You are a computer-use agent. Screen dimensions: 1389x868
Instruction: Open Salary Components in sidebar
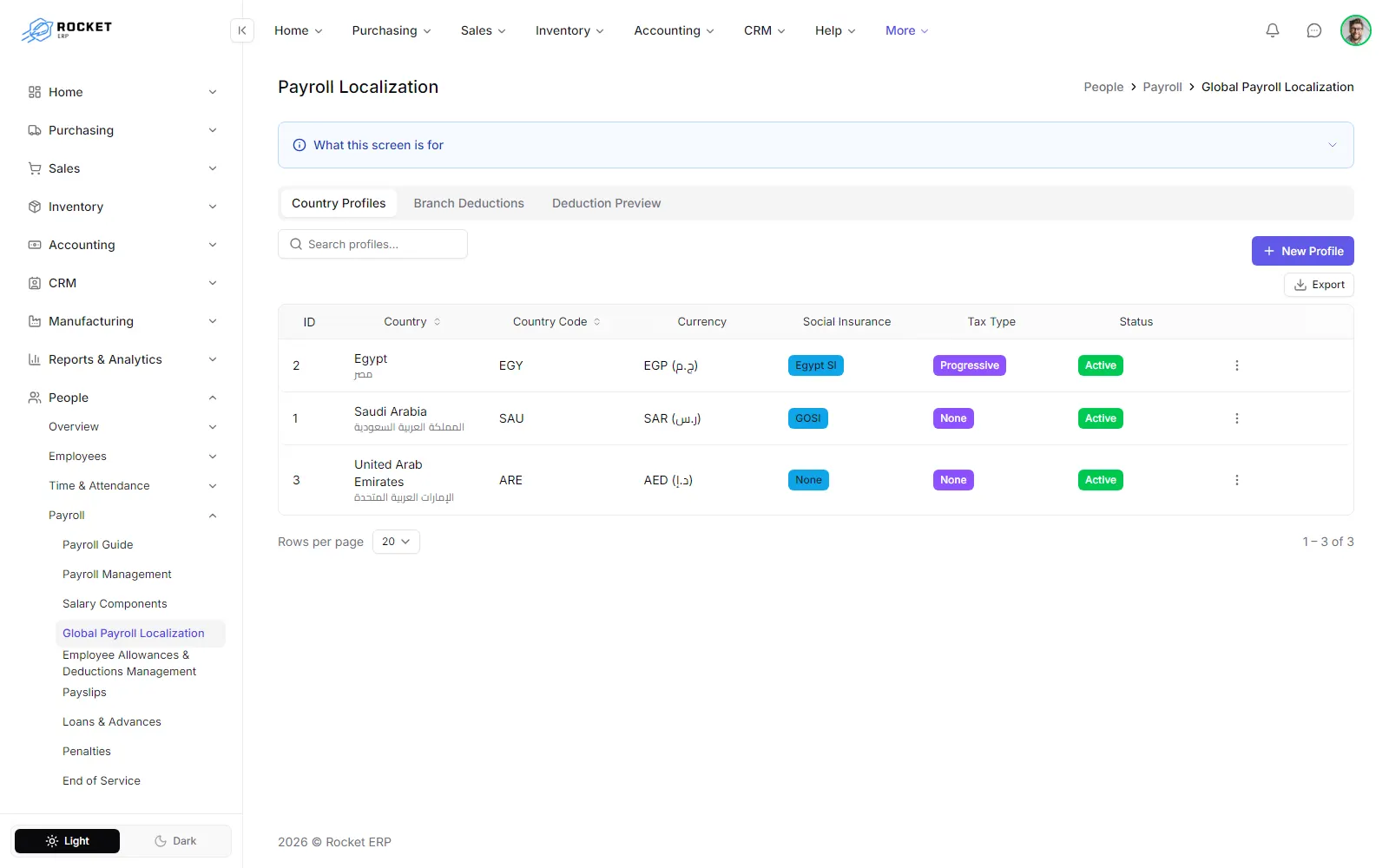(115, 604)
